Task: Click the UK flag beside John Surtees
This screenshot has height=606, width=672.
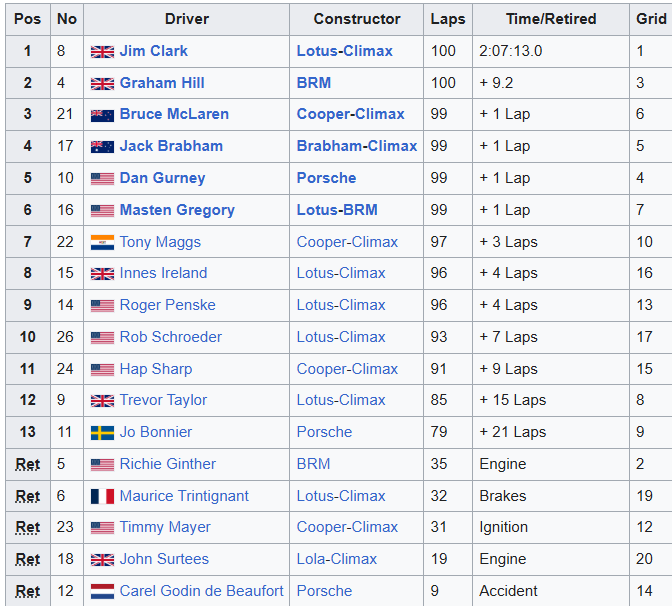Action: pyautogui.click(x=102, y=560)
